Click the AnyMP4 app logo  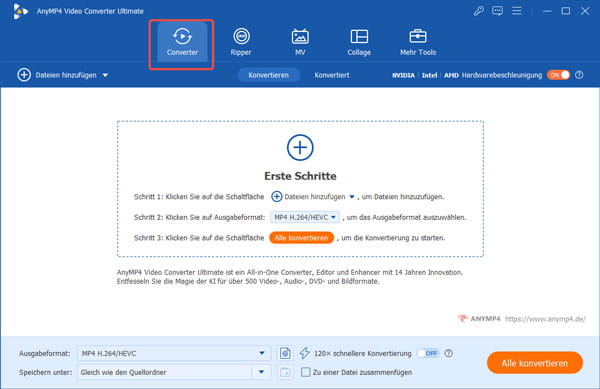tap(20, 11)
